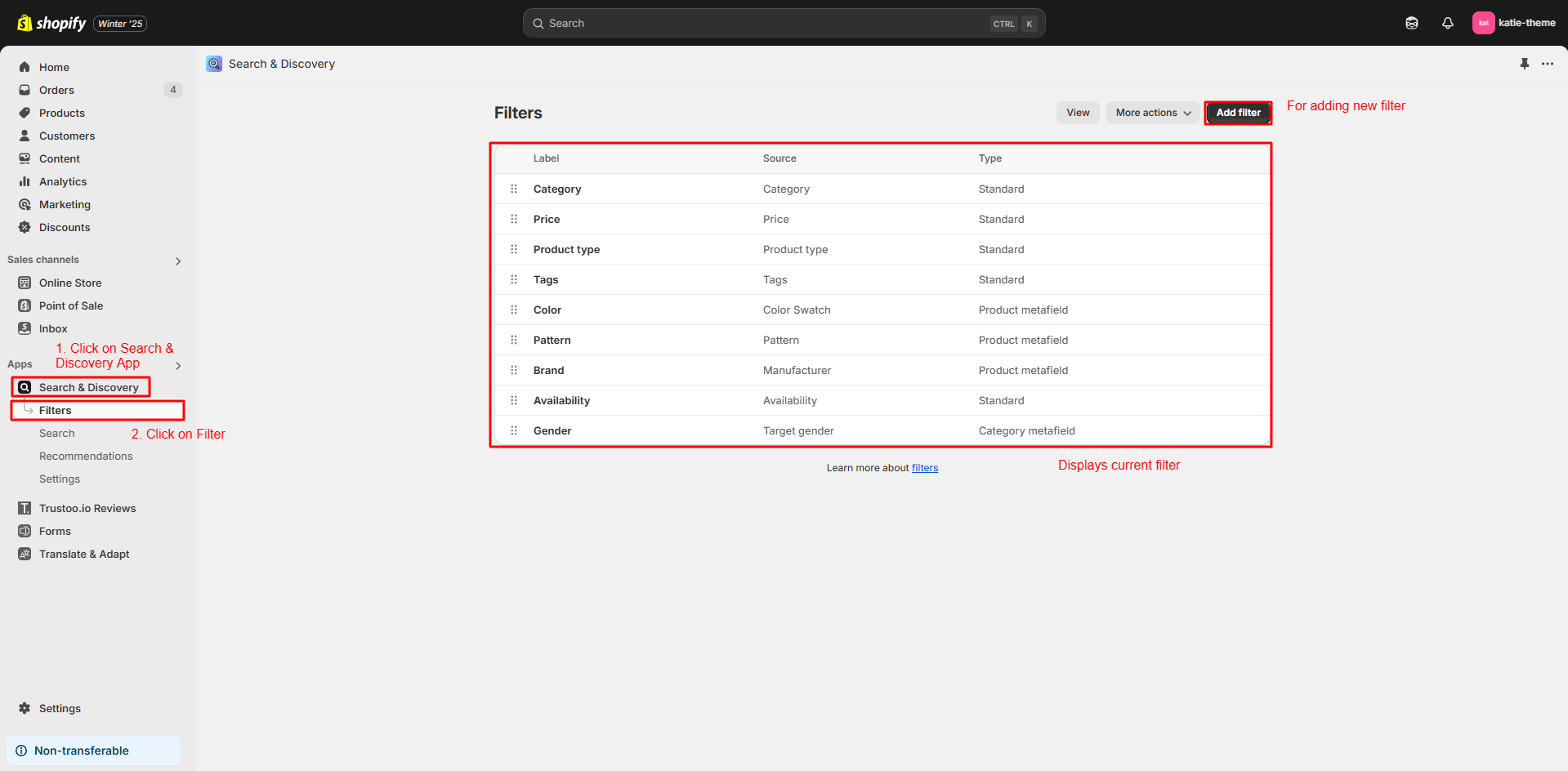Click the Home icon in sidebar

click(x=25, y=67)
